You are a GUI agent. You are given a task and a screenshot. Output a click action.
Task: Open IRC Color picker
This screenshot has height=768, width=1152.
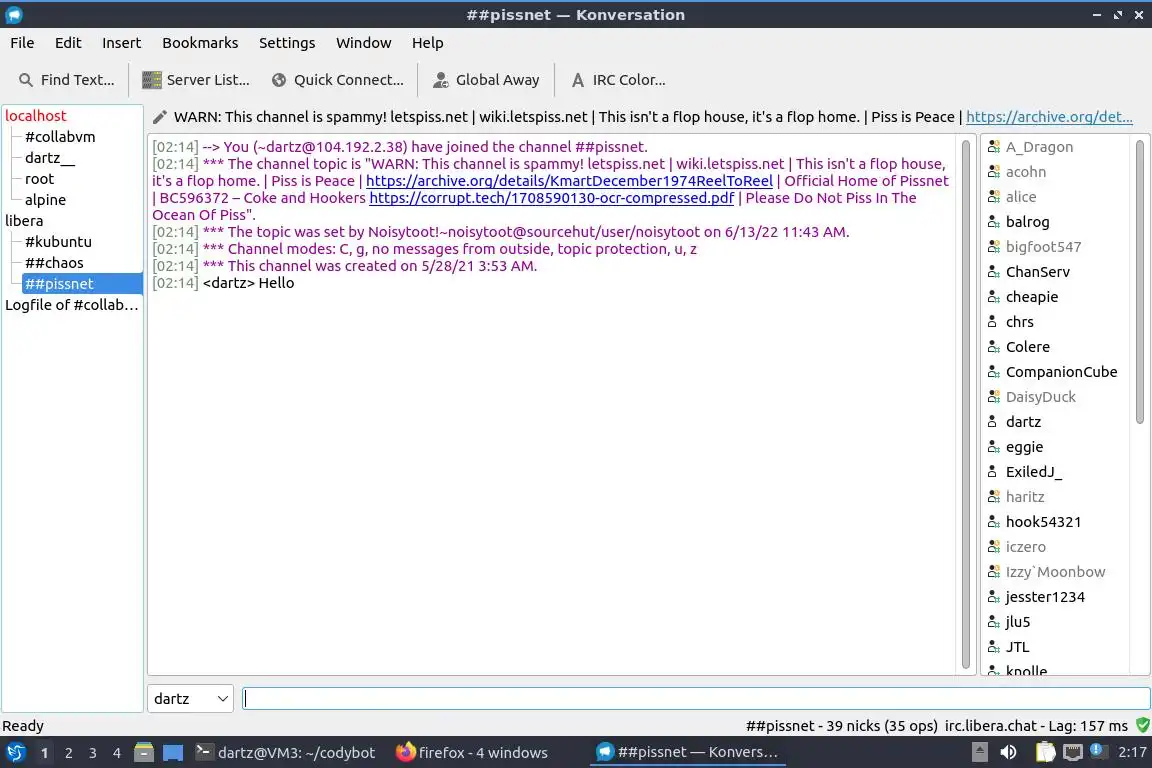(x=619, y=80)
